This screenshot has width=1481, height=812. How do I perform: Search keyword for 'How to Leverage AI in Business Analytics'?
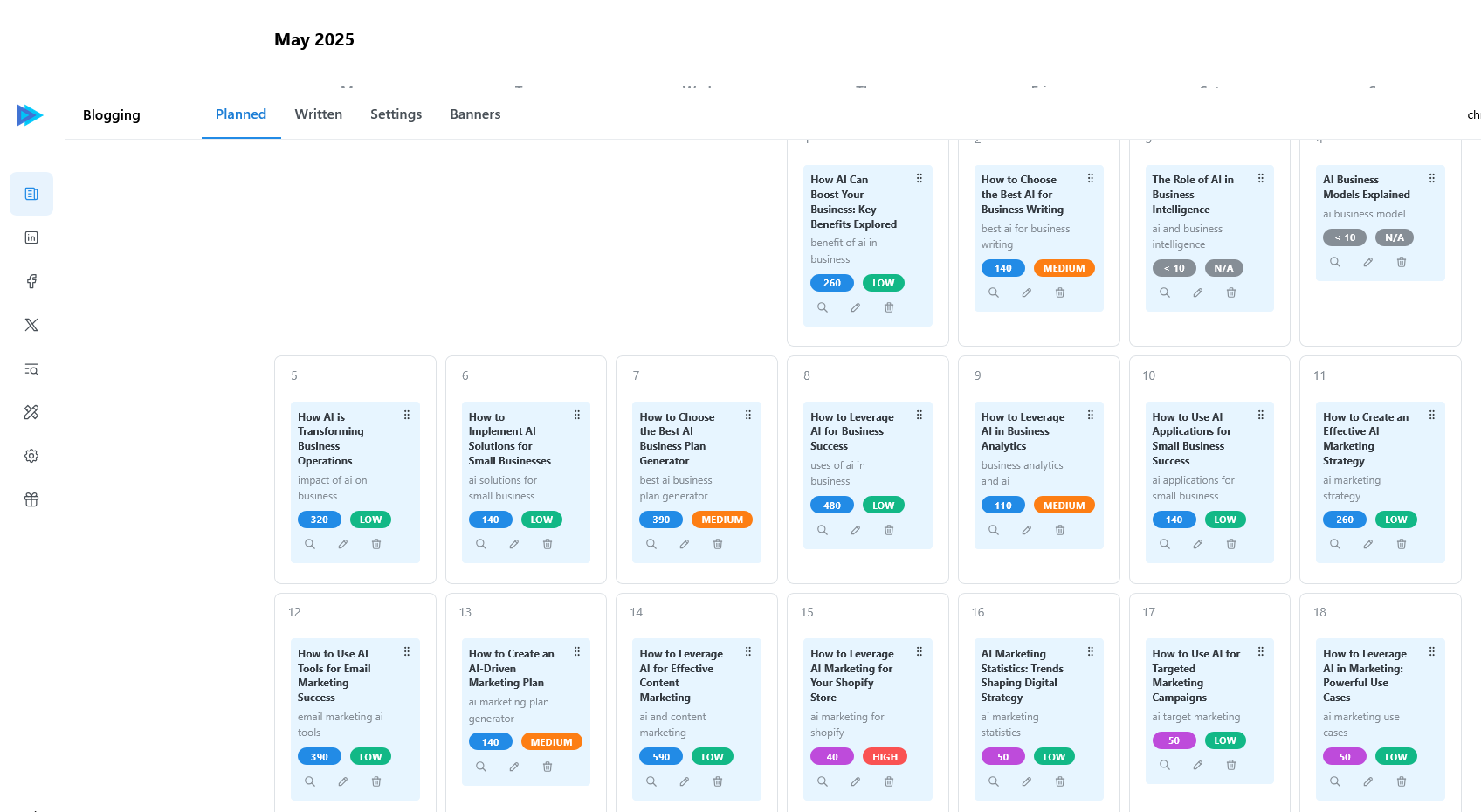[x=994, y=530]
